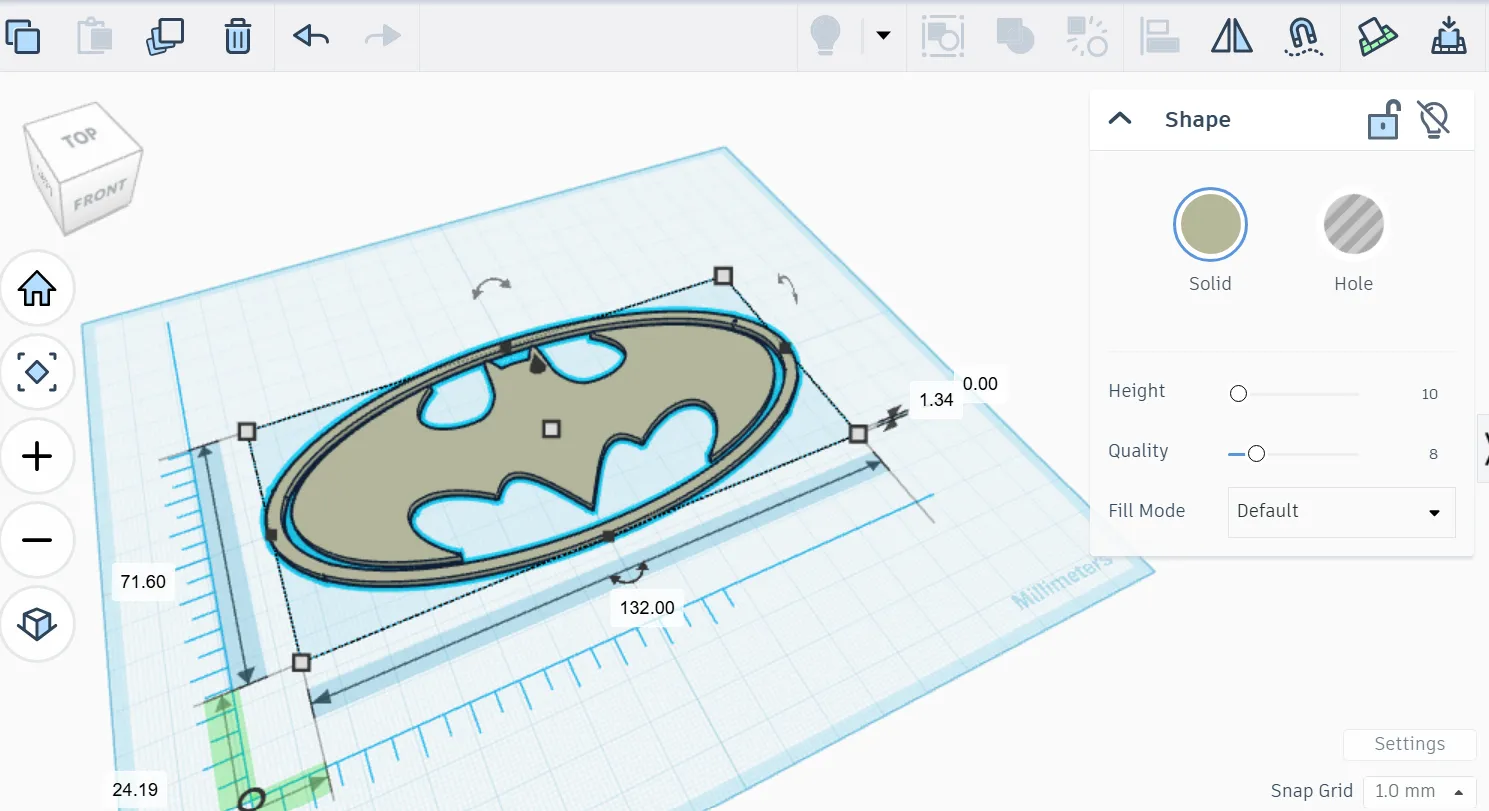
Task: Copy the selected shape
Action: coord(23,36)
